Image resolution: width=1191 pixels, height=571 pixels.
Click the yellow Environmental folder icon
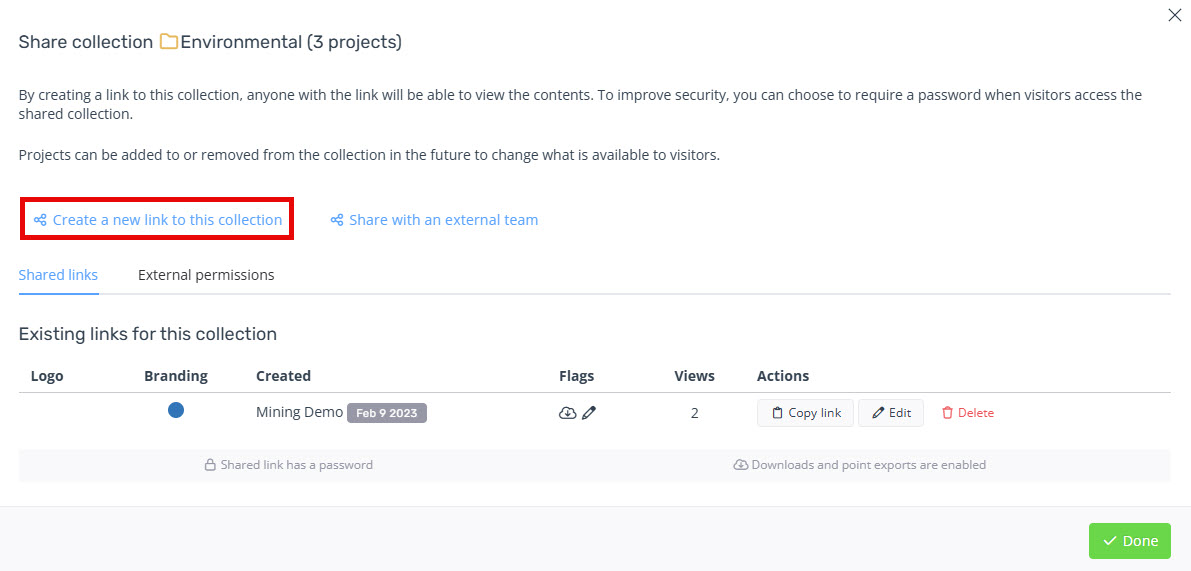tap(169, 42)
